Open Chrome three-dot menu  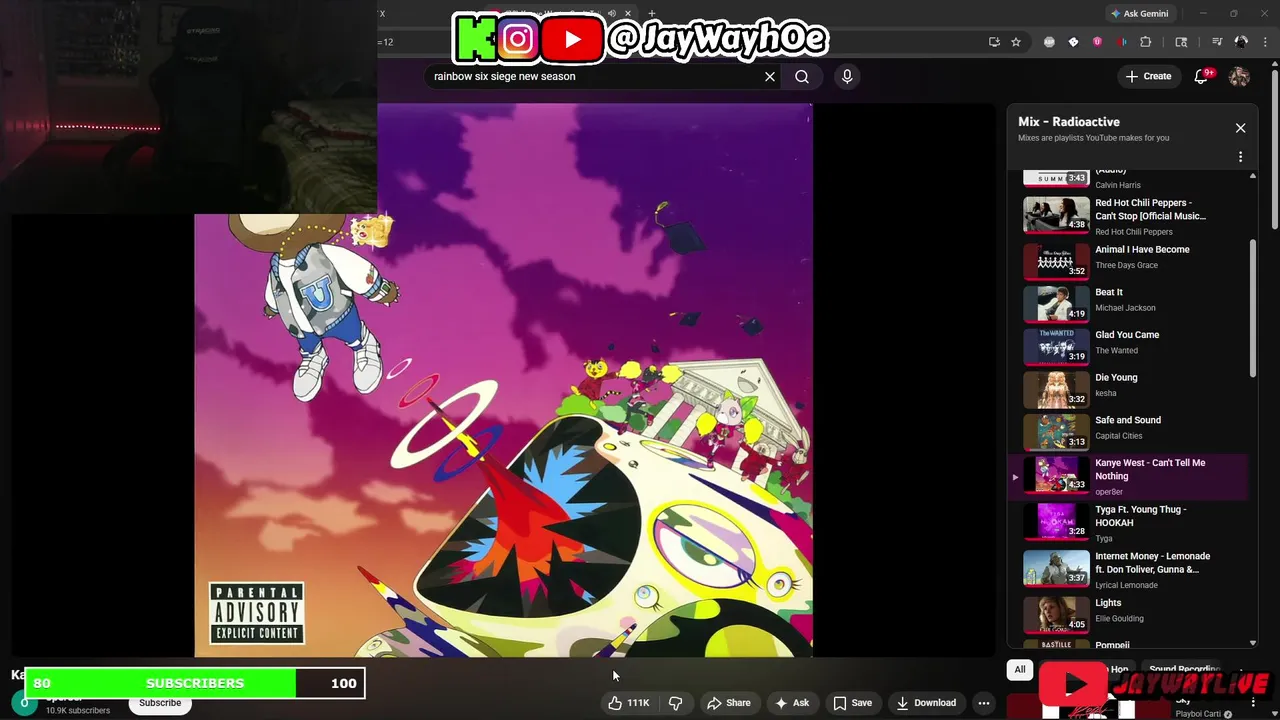pyautogui.click(x=1265, y=42)
